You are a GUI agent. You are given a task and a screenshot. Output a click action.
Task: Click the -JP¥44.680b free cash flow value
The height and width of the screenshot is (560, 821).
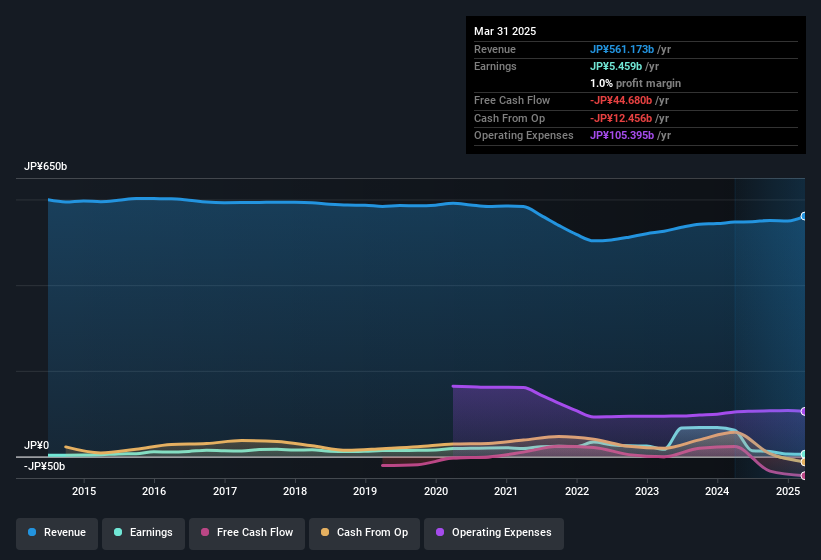point(621,100)
